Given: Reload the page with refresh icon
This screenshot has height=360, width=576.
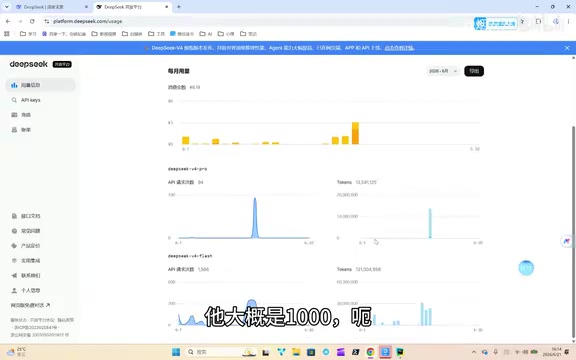Looking at the screenshot, I should 32,21.
